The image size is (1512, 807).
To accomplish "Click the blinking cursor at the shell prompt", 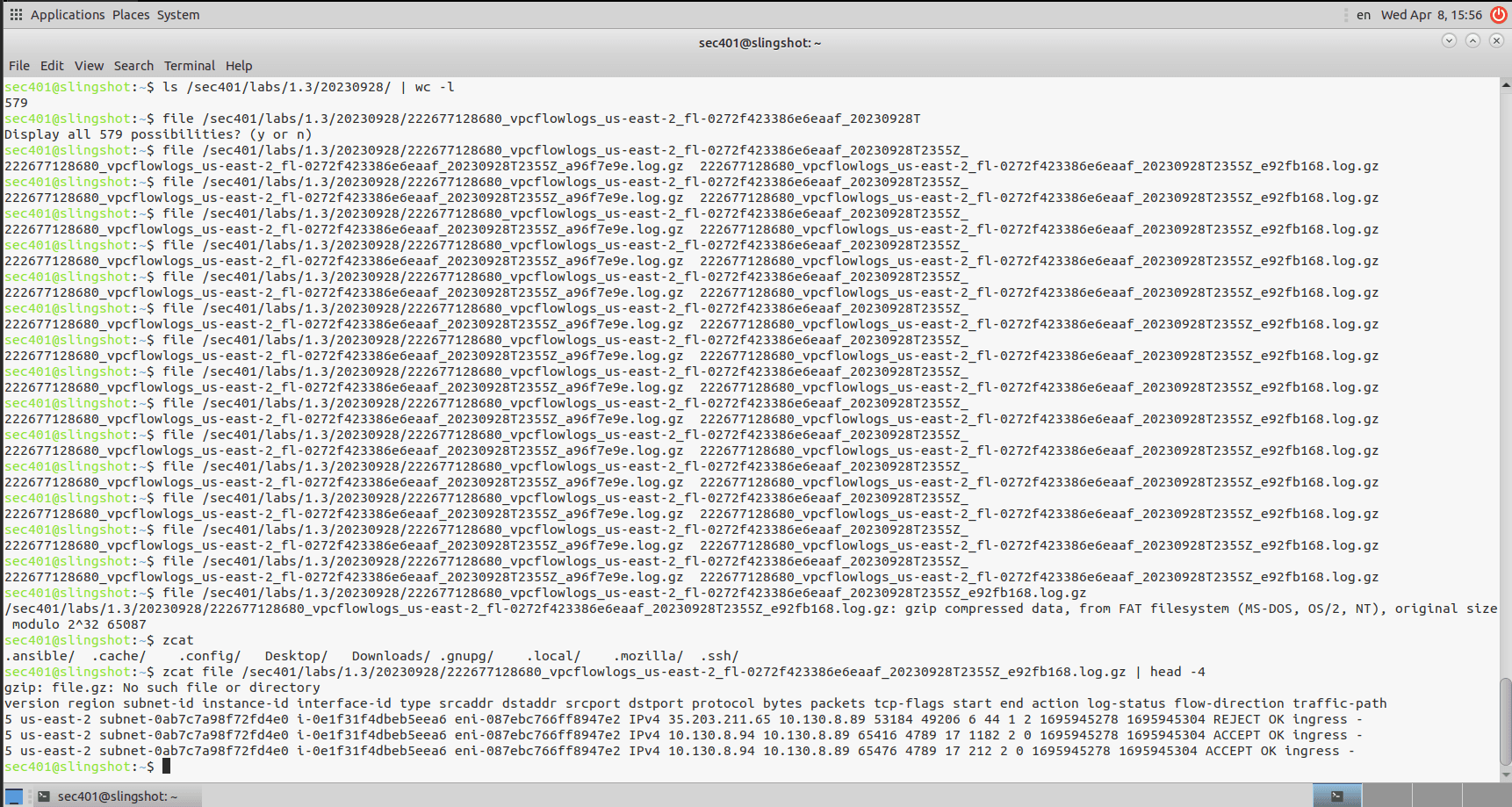I will [165, 767].
